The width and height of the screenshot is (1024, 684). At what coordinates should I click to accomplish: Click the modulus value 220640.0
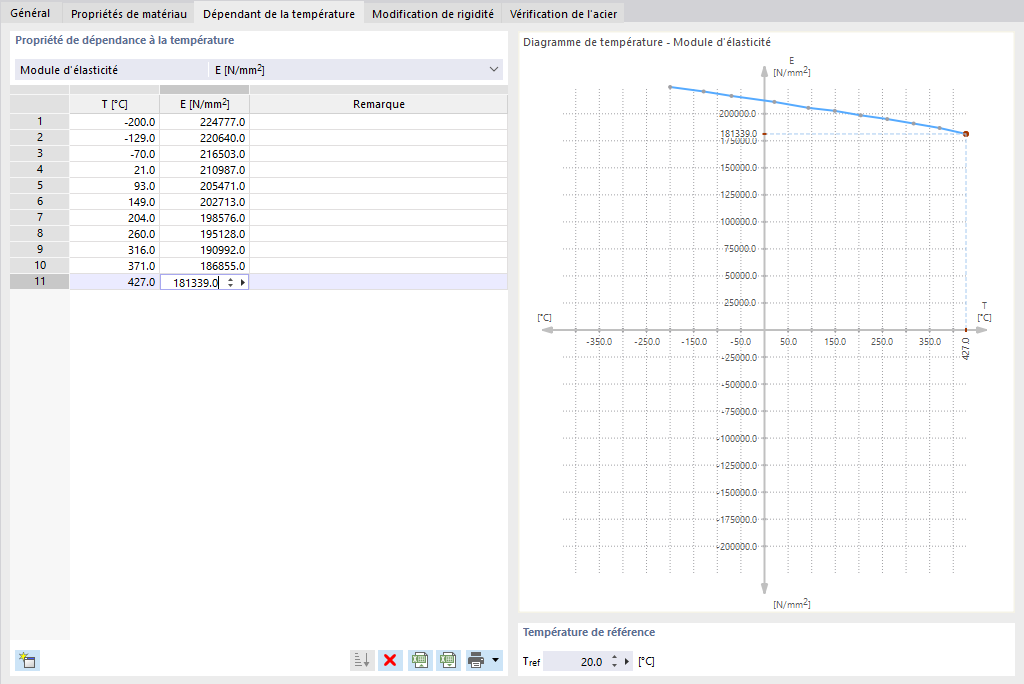pyautogui.click(x=204, y=138)
